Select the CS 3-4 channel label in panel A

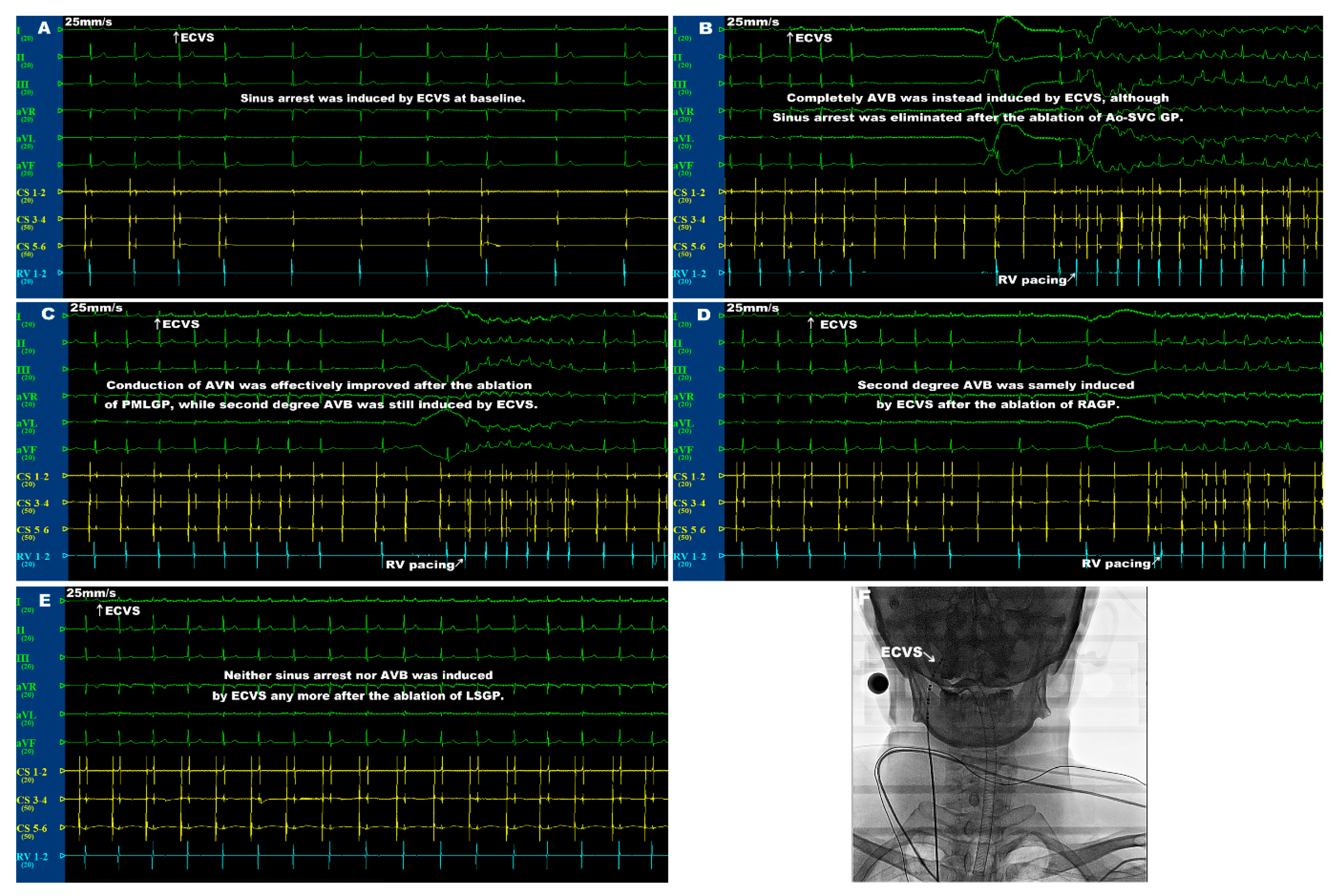32,220
